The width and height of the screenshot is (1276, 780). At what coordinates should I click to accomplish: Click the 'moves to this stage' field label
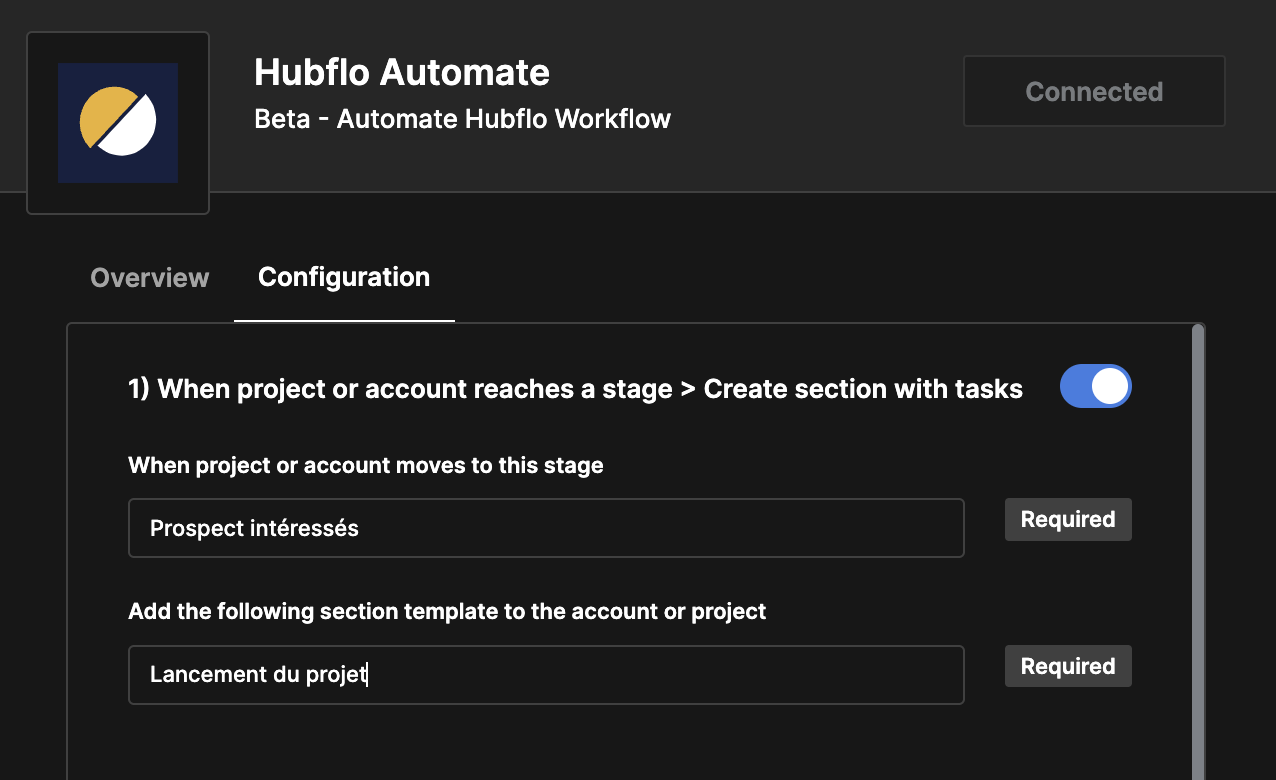366,465
